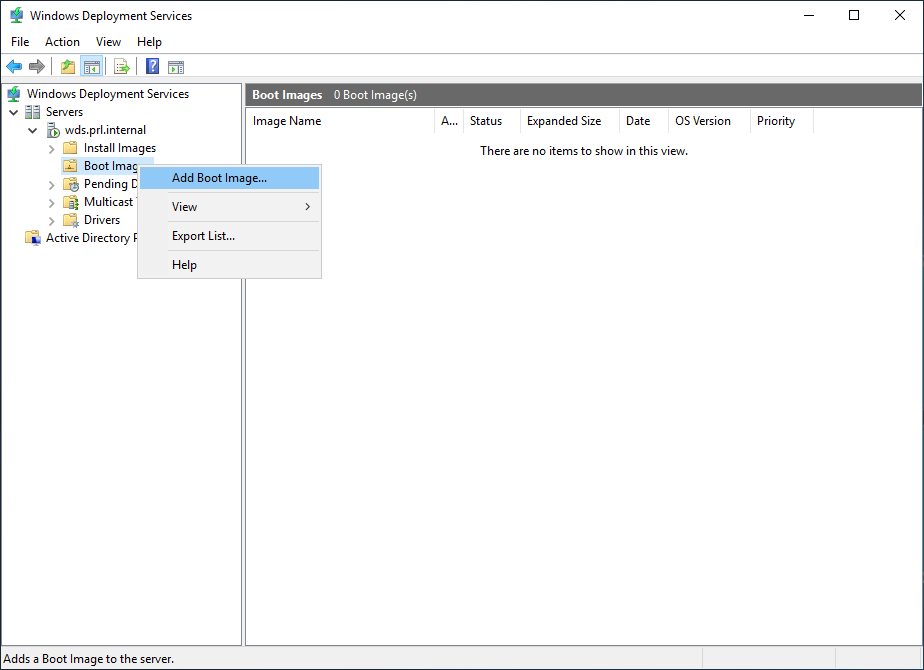Minimize the Windows Deployment Services window

[x=809, y=15]
